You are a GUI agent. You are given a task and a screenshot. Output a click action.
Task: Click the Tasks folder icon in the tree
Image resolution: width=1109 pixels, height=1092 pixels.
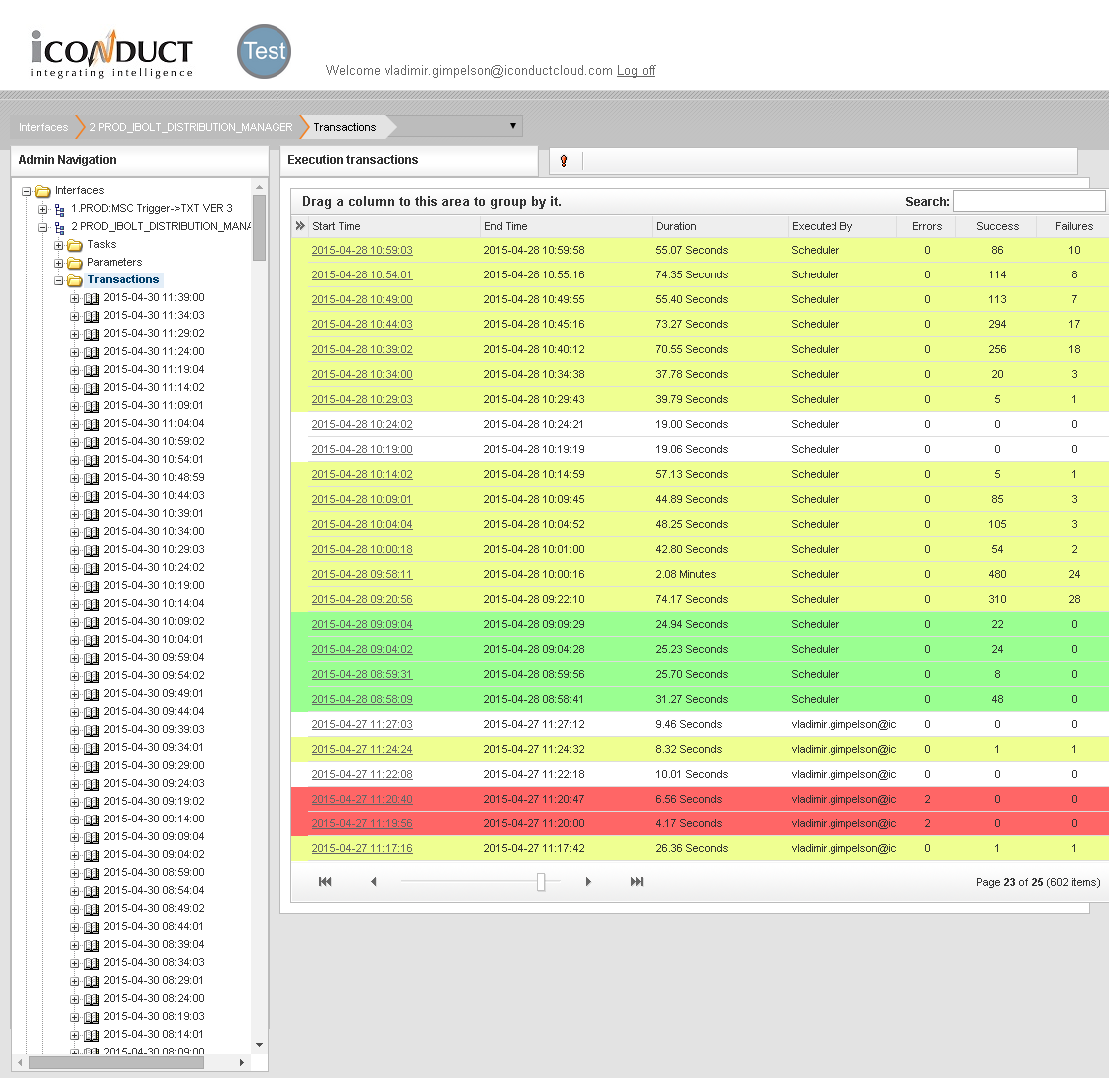pos(75,245)
